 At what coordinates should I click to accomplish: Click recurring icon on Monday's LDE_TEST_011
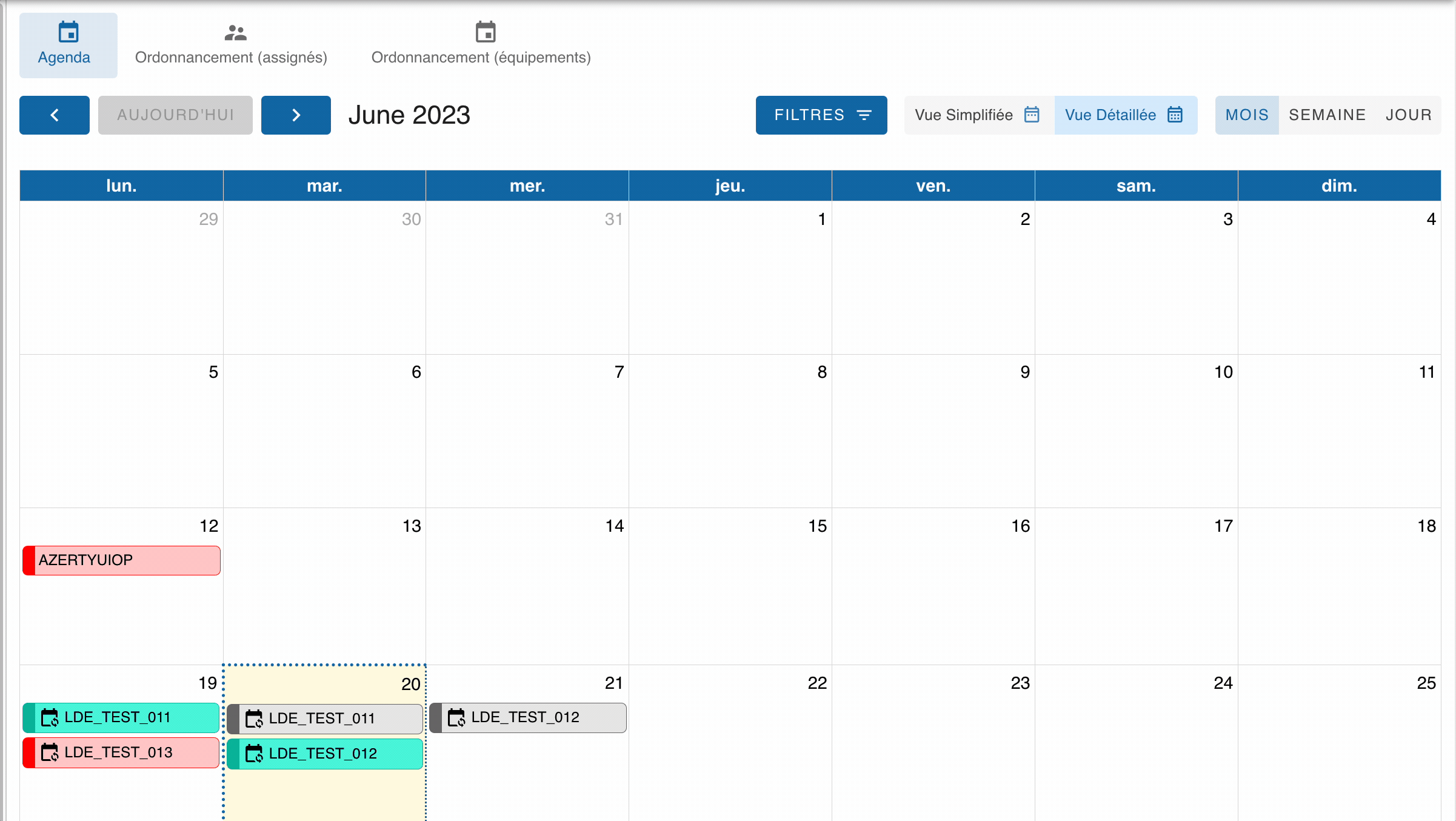pos(50,717)
